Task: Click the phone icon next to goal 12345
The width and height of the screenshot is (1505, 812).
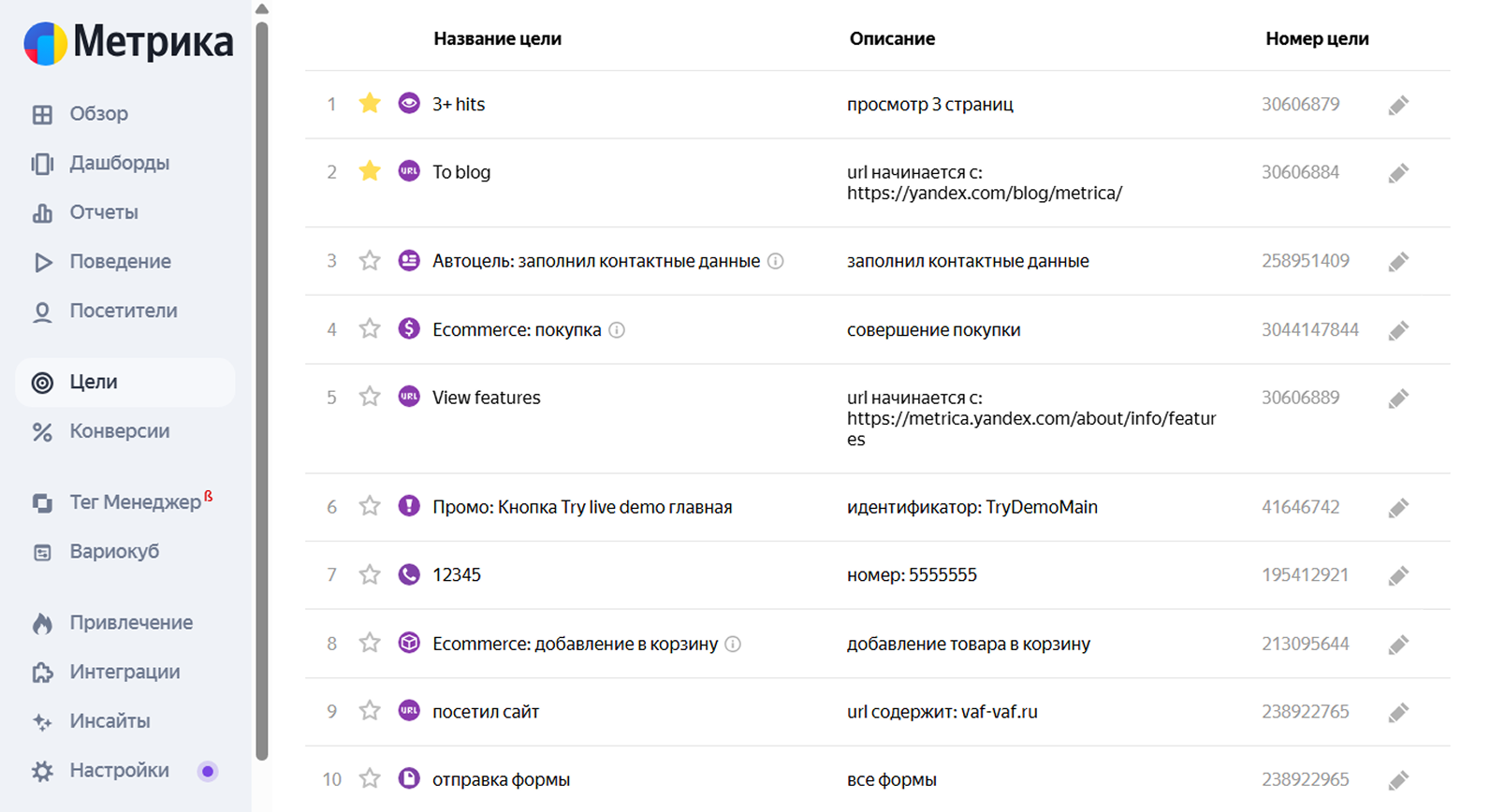Action: [x=409, y=574]
